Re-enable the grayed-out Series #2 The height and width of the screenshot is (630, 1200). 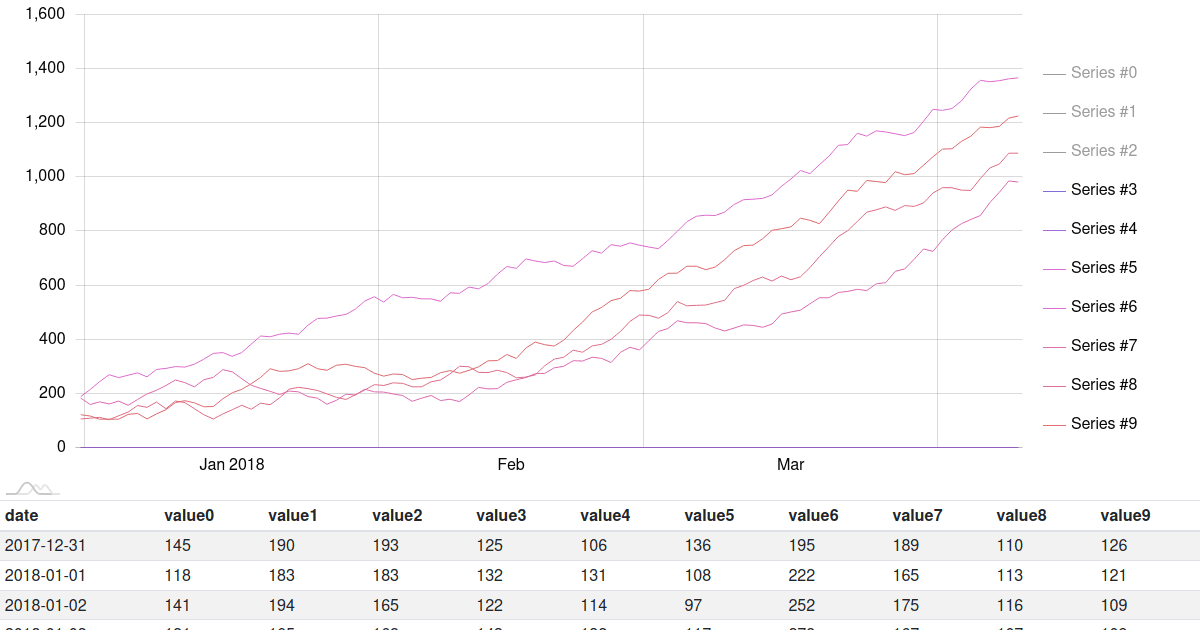click(x=1100, y=150)
